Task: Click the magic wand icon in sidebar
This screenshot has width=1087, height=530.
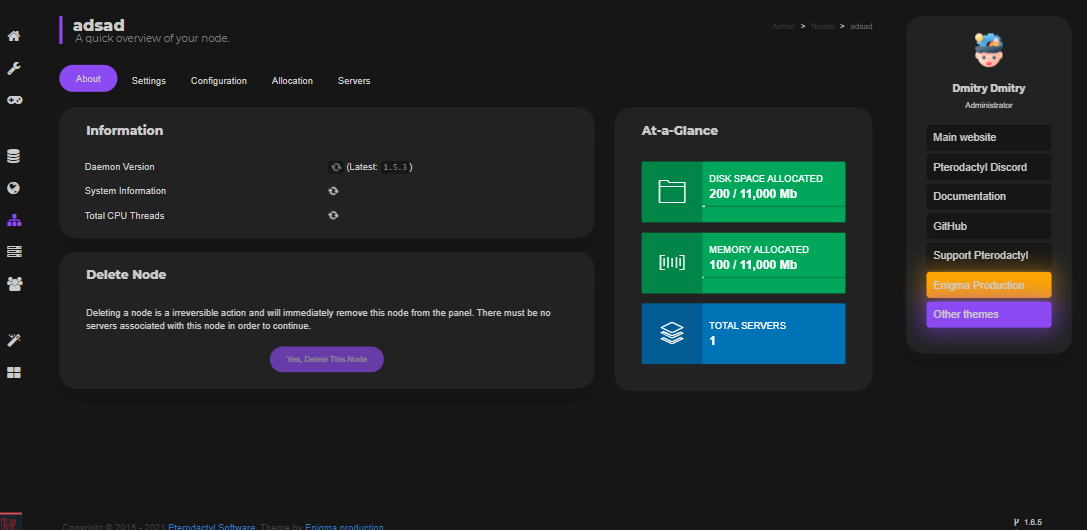Action: pos(14,340)
